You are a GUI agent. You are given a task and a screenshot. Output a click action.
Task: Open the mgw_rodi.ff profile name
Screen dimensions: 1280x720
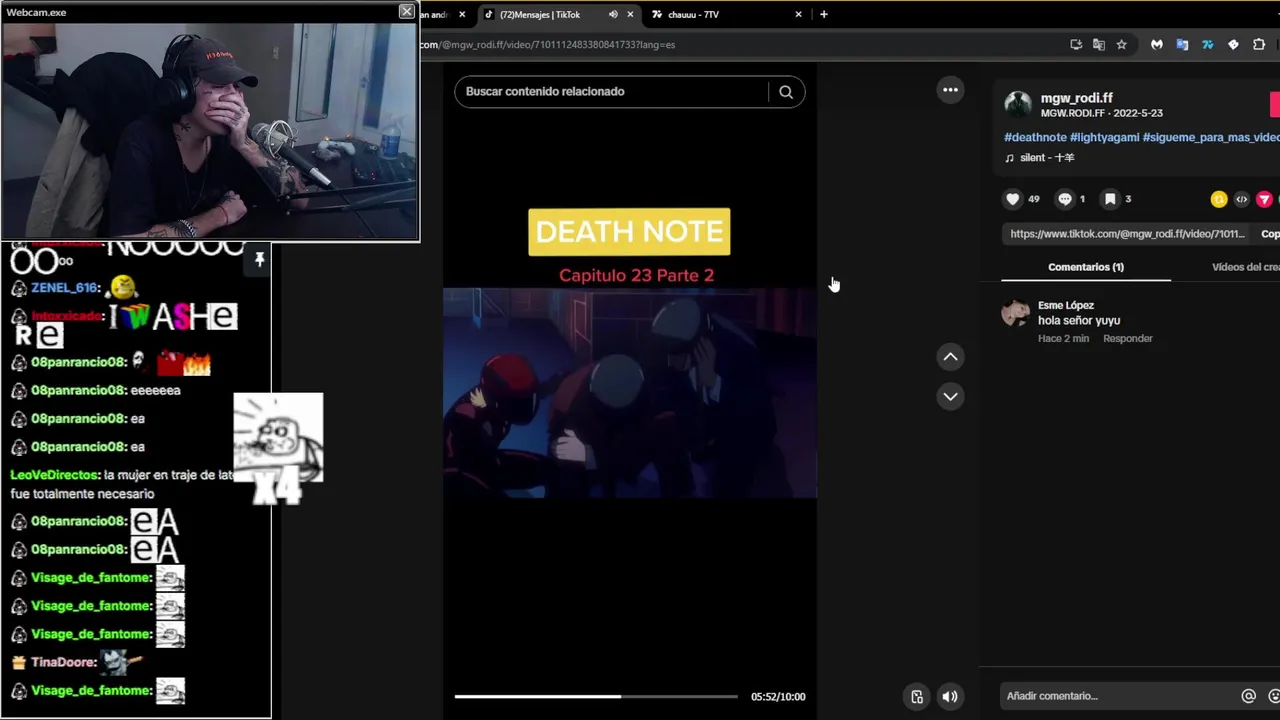[1076, 98]
